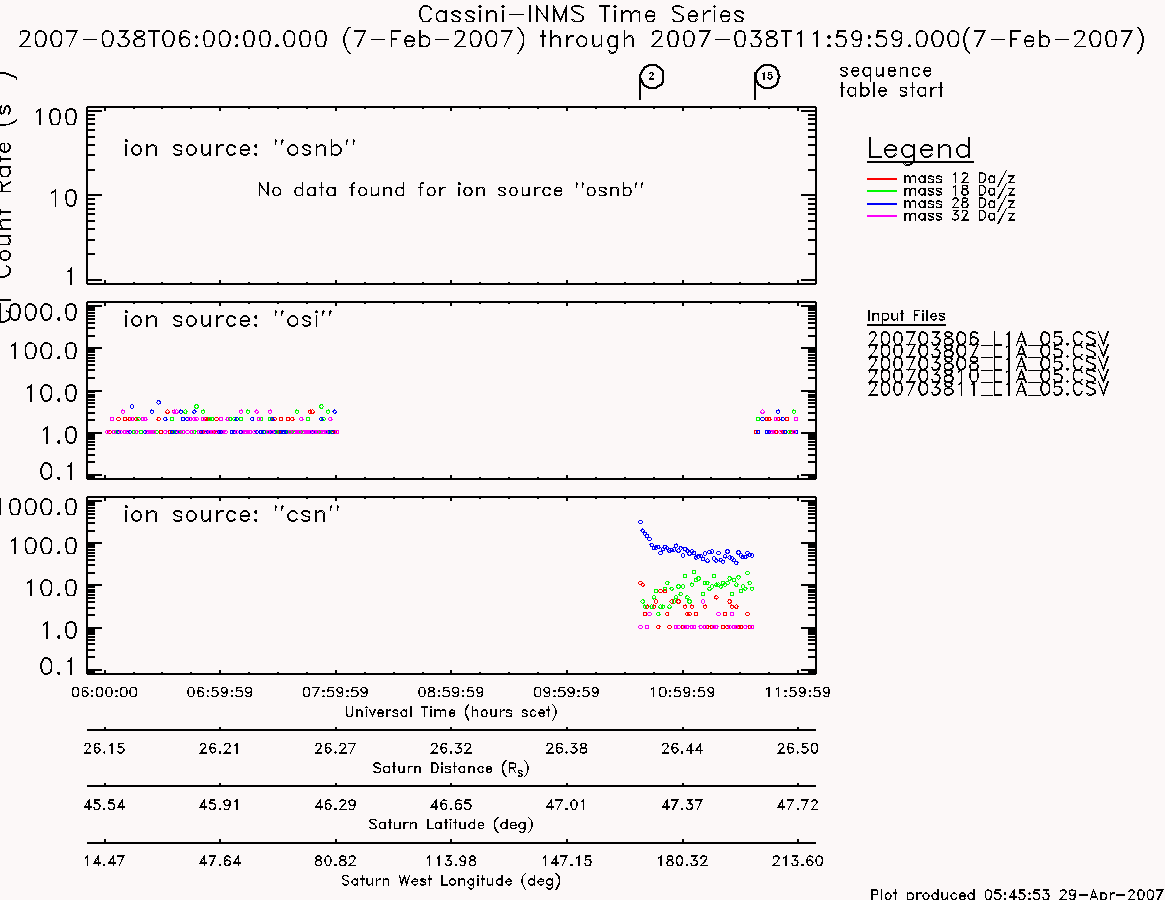Image resolution: width=1165 pixels, height=900 pixels.
Task: Click the longitude value 14.47
Action: coord(104,861)
